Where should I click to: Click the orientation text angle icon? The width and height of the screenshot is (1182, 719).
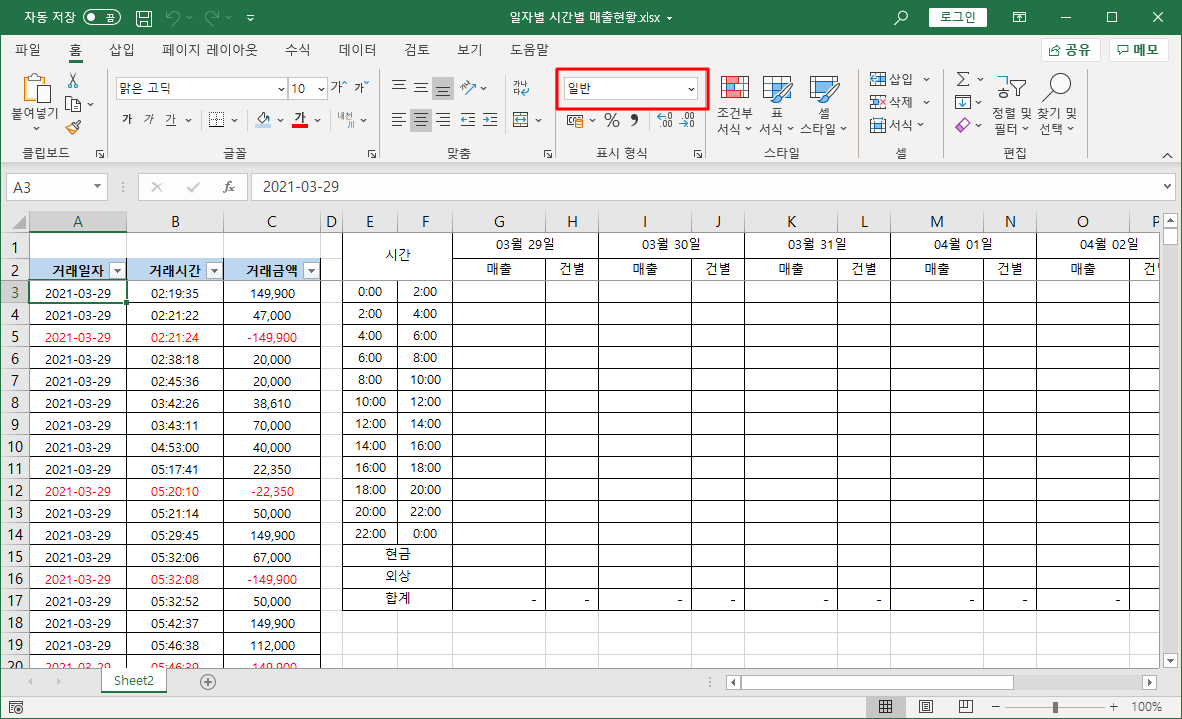469,87
